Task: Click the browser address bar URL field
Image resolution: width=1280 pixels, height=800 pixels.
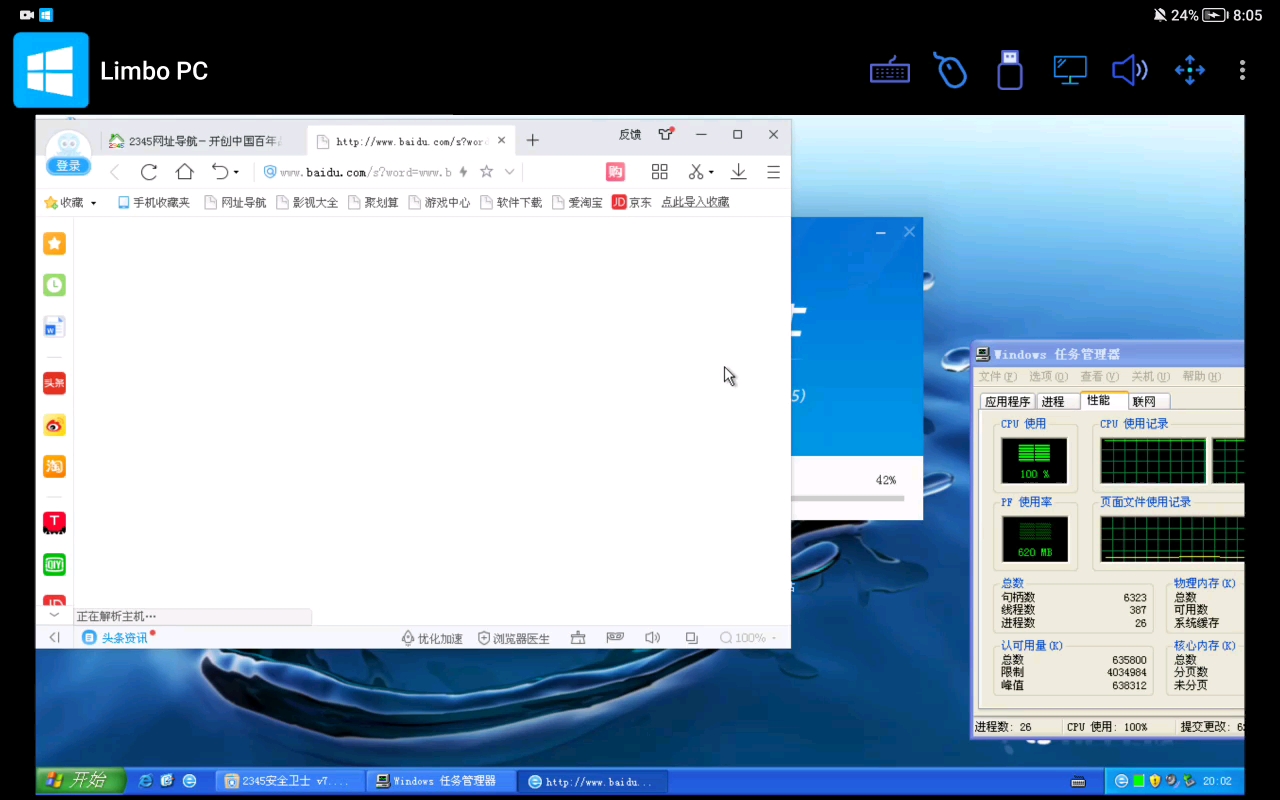Action: pos(365,172)
